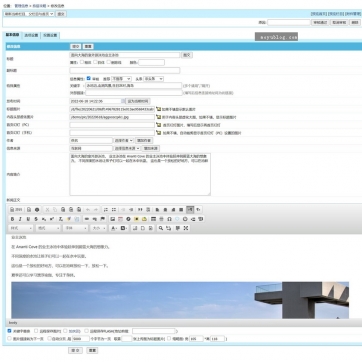This screenshot has height=362, width=362.
Task: Apply Strikethrough formatting
Action: click(36, 219)
